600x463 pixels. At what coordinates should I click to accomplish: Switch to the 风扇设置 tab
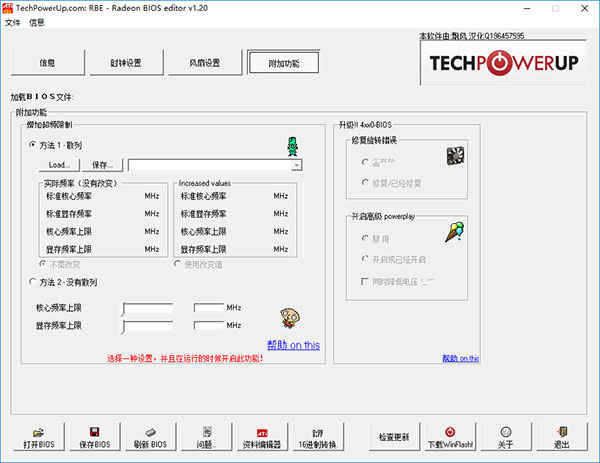click(x=205, y=63)
